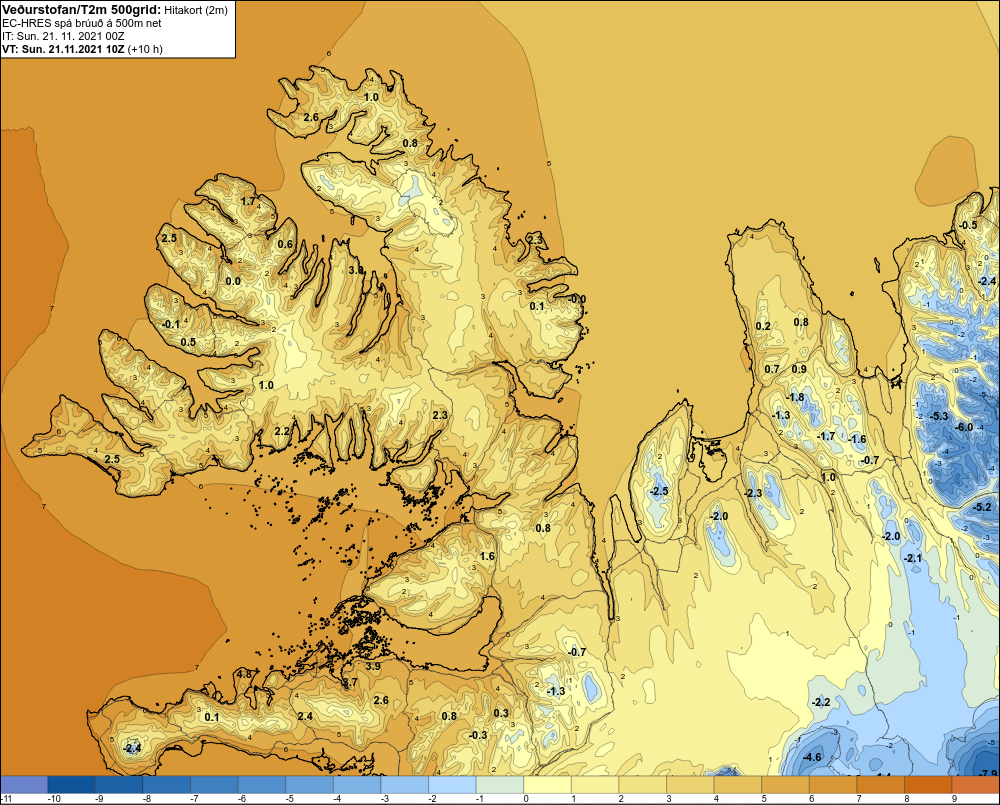The width and height of the screenshot is (1000, 805).
Task: Click the 0.2 temperature value
Action: click(763, 327)
